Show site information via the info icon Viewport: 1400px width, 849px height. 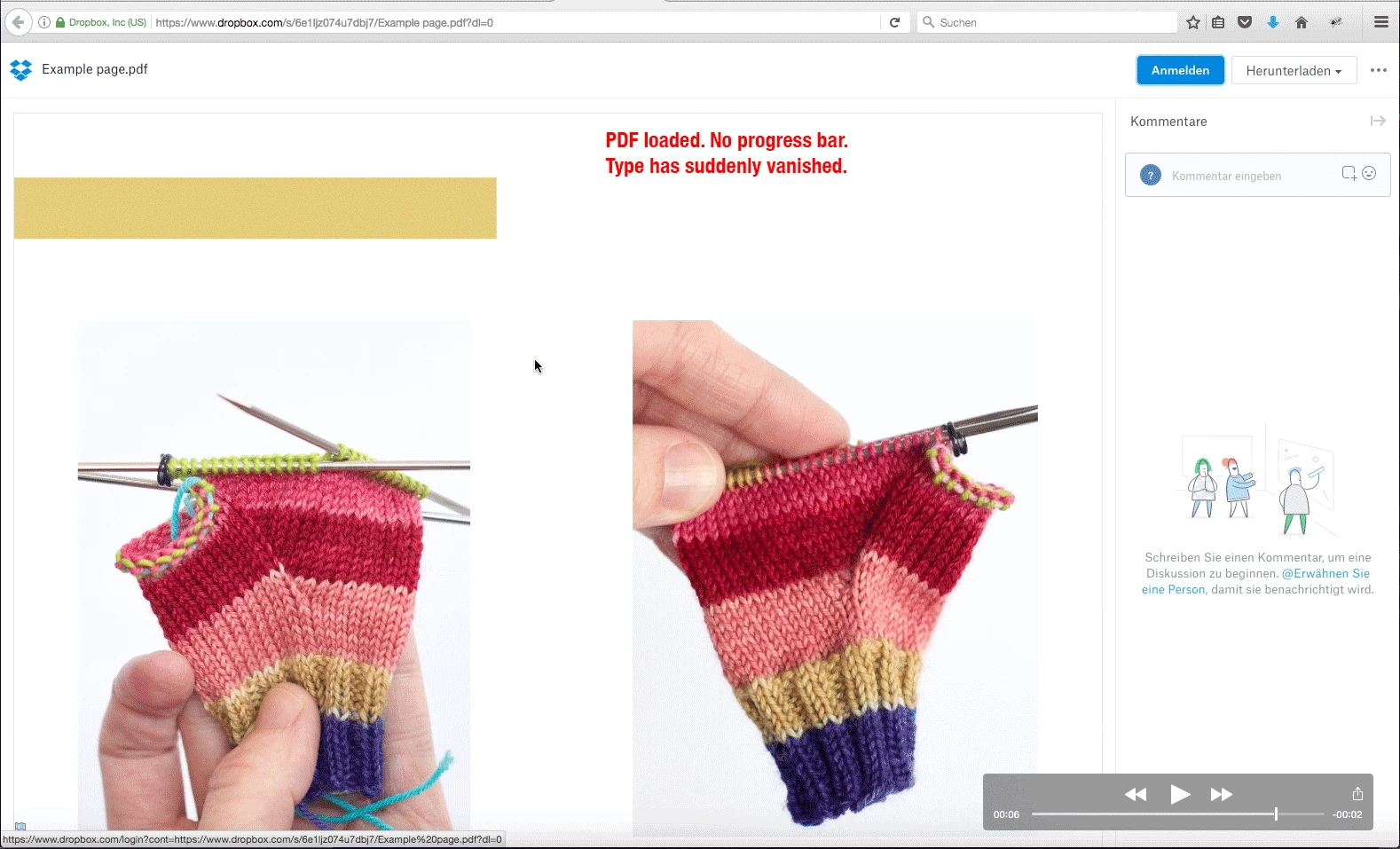tap(44, 22)
